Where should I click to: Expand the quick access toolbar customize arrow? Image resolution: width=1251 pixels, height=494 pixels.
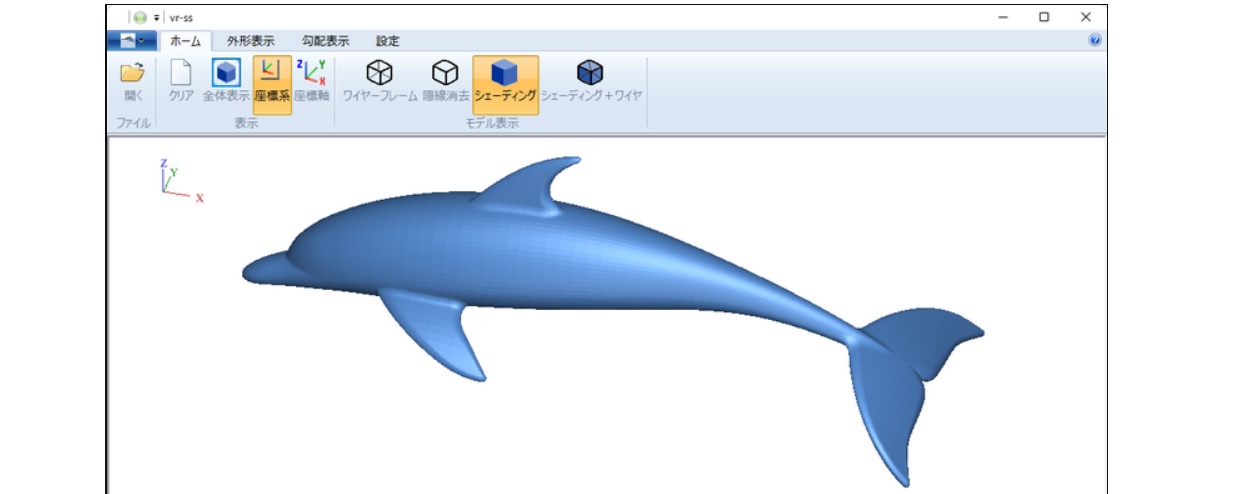tap(157, 17)
